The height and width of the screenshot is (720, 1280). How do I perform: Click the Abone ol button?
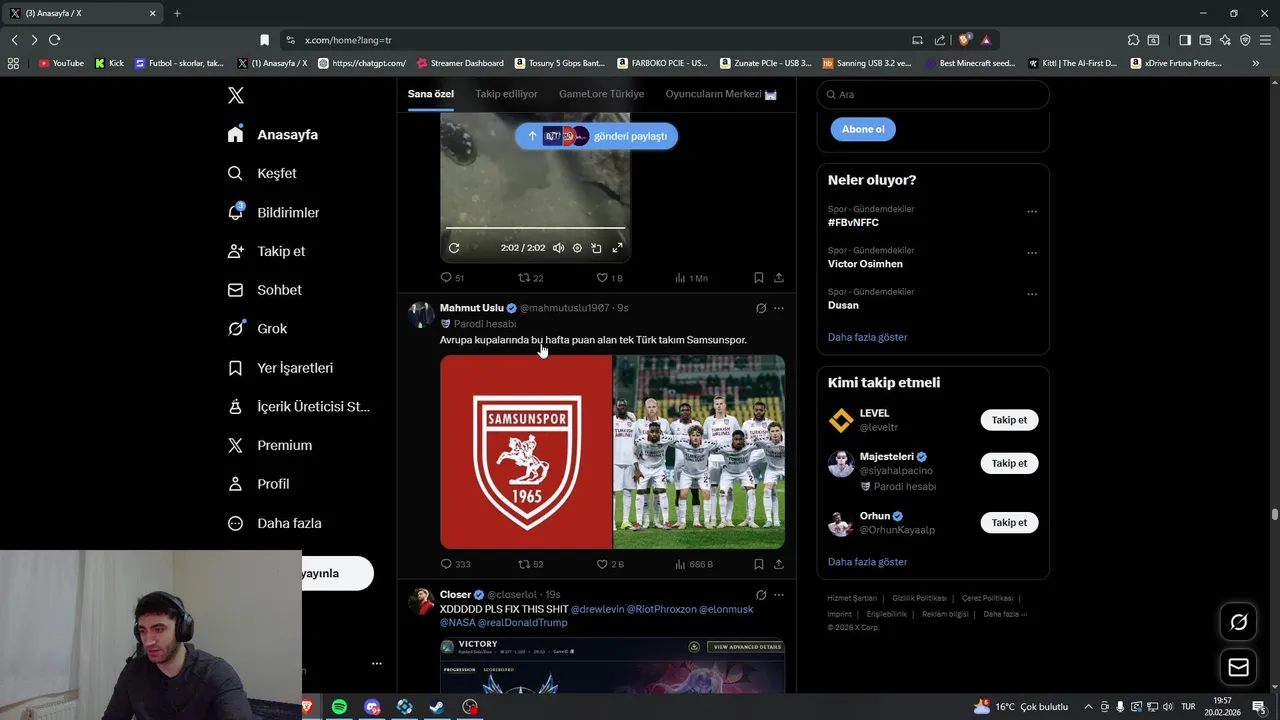tap(863, 129)
